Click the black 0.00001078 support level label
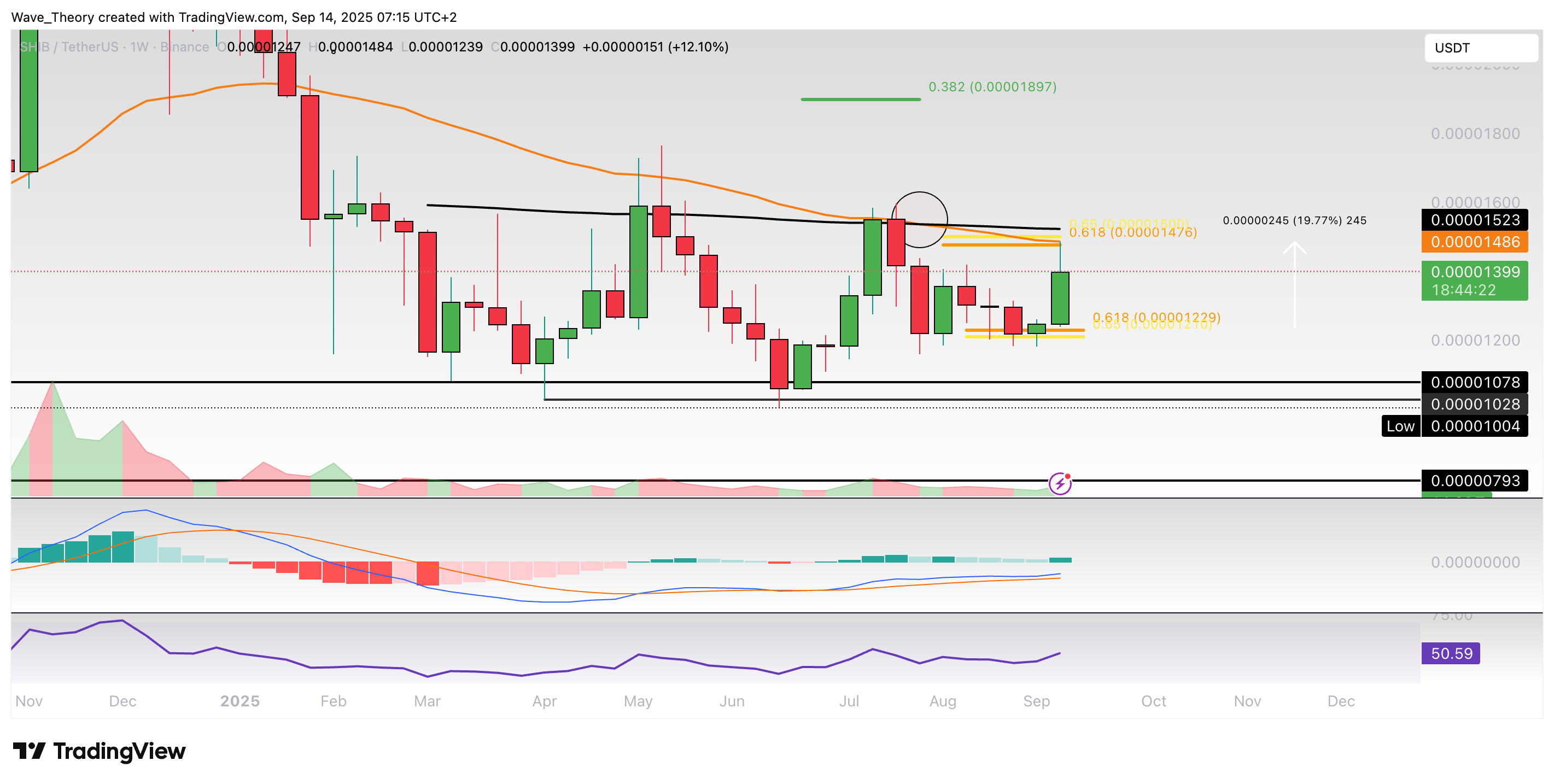This screenshot has width=1554, height=784. click(x=1474, y=382)
